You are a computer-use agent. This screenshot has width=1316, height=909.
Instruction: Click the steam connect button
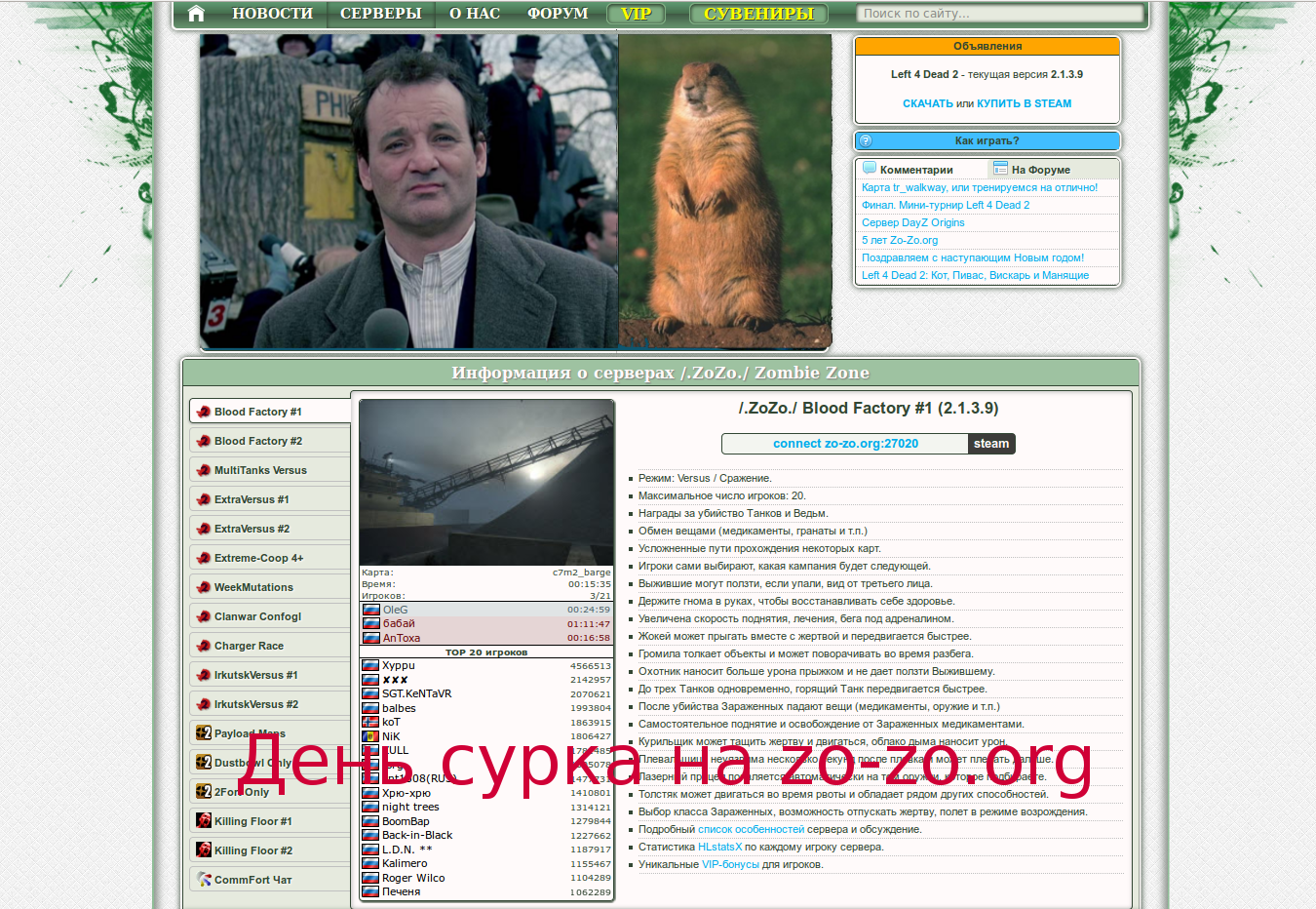991,444
